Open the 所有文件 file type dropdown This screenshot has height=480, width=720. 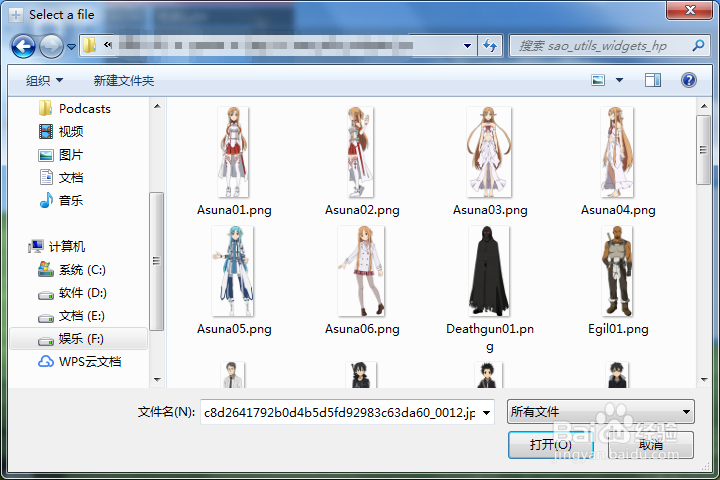[x=601, y=412]
